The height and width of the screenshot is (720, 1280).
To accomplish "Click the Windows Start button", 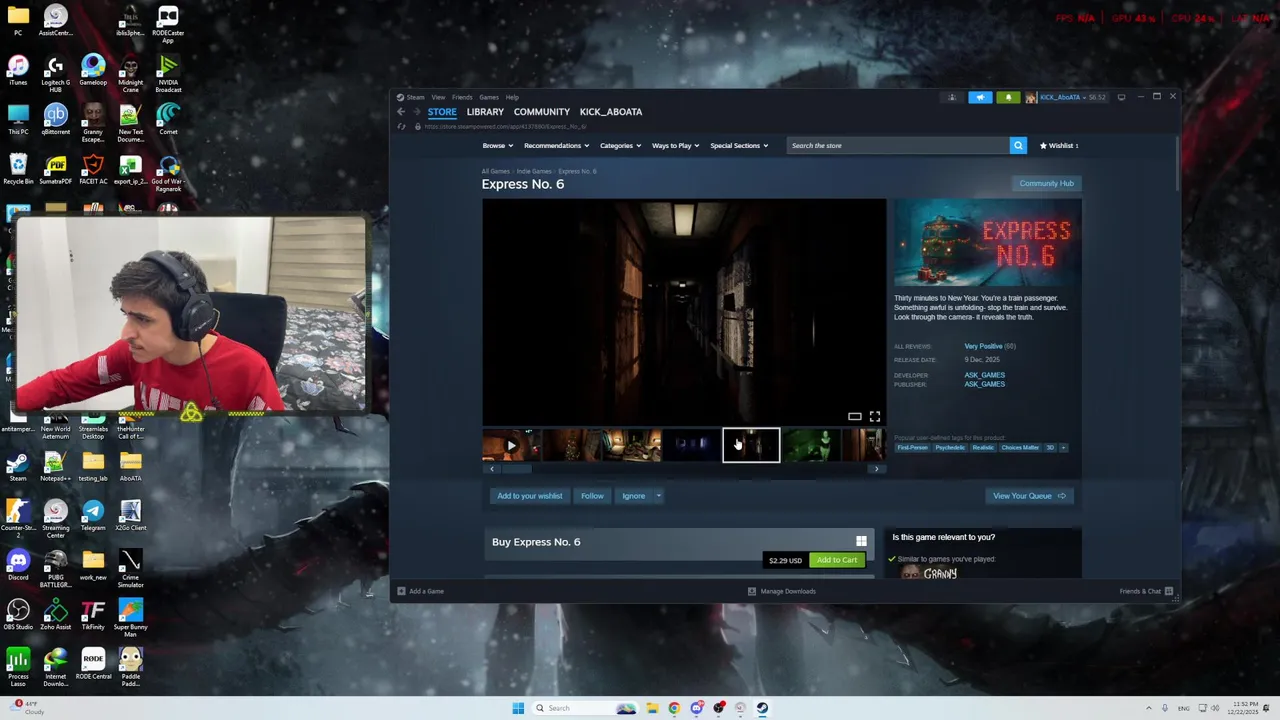I will pos(518,708).
